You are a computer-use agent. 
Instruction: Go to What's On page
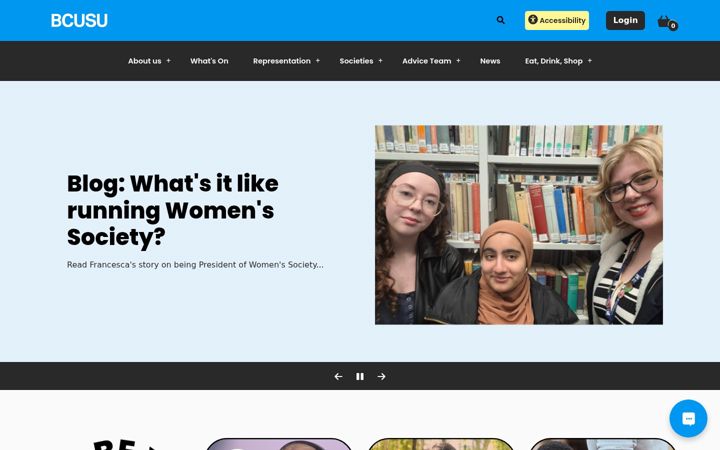point(209,61)
